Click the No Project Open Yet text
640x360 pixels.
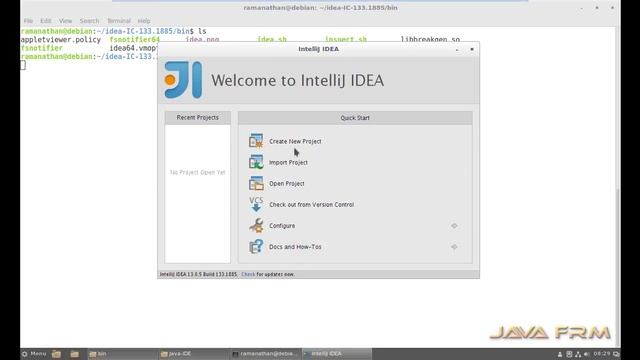pyautogui.click(x=198, y=173)
